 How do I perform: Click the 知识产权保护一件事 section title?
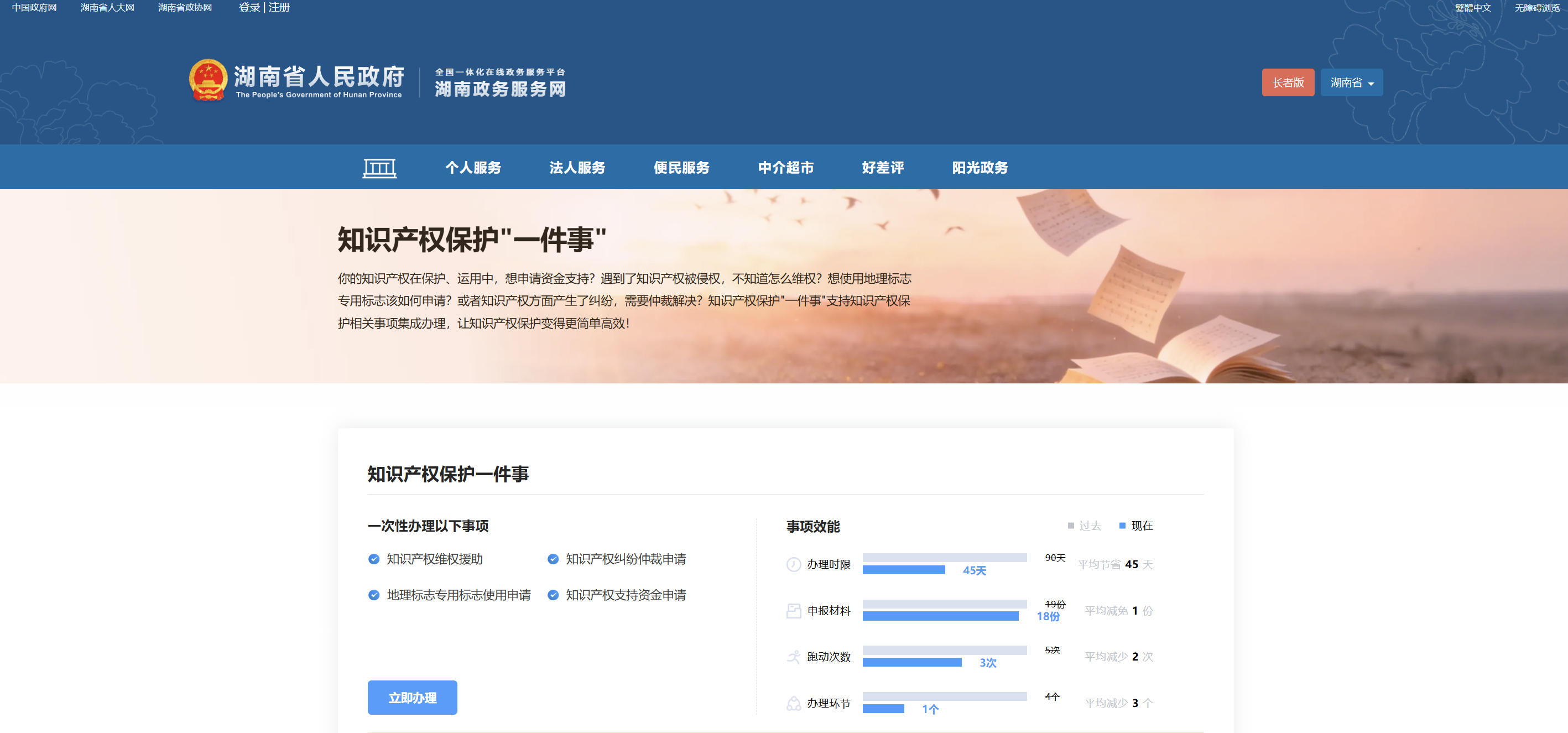(x=448, y=474)
